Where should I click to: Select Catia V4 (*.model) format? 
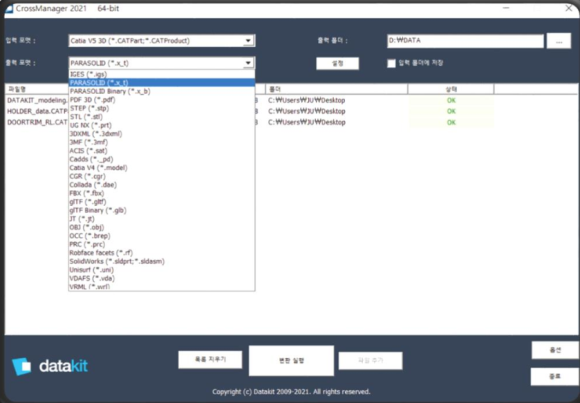(162, 168)
